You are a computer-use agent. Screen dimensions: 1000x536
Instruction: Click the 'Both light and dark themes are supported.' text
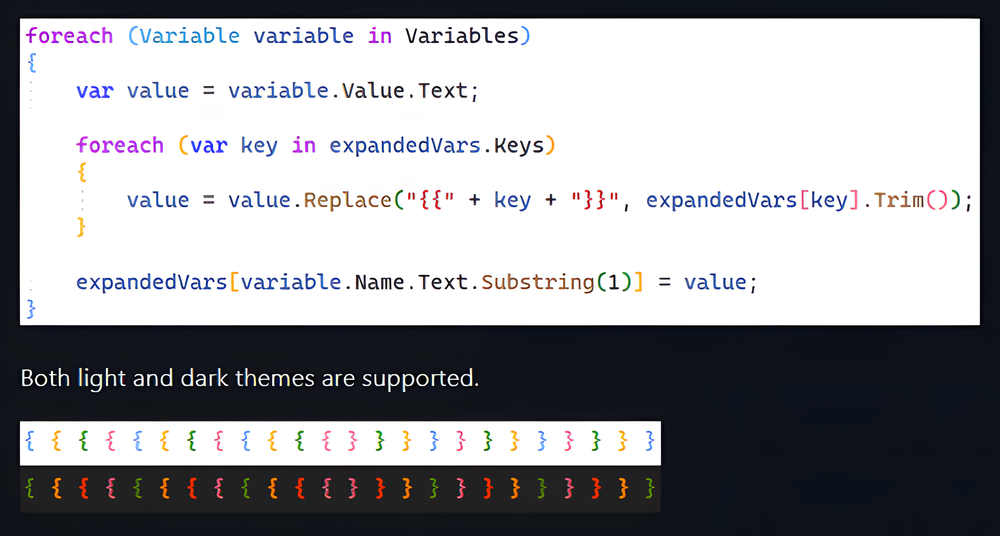(249, 378)
